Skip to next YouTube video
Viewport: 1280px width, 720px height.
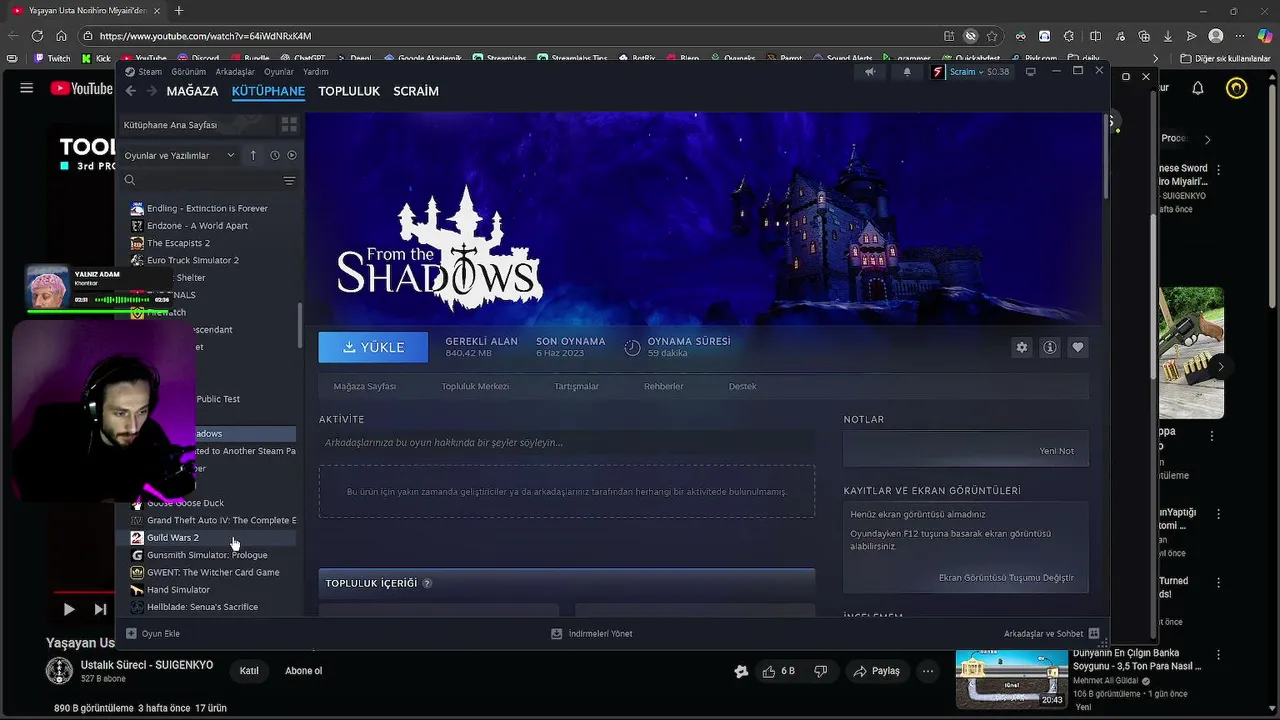click(100, 609)
